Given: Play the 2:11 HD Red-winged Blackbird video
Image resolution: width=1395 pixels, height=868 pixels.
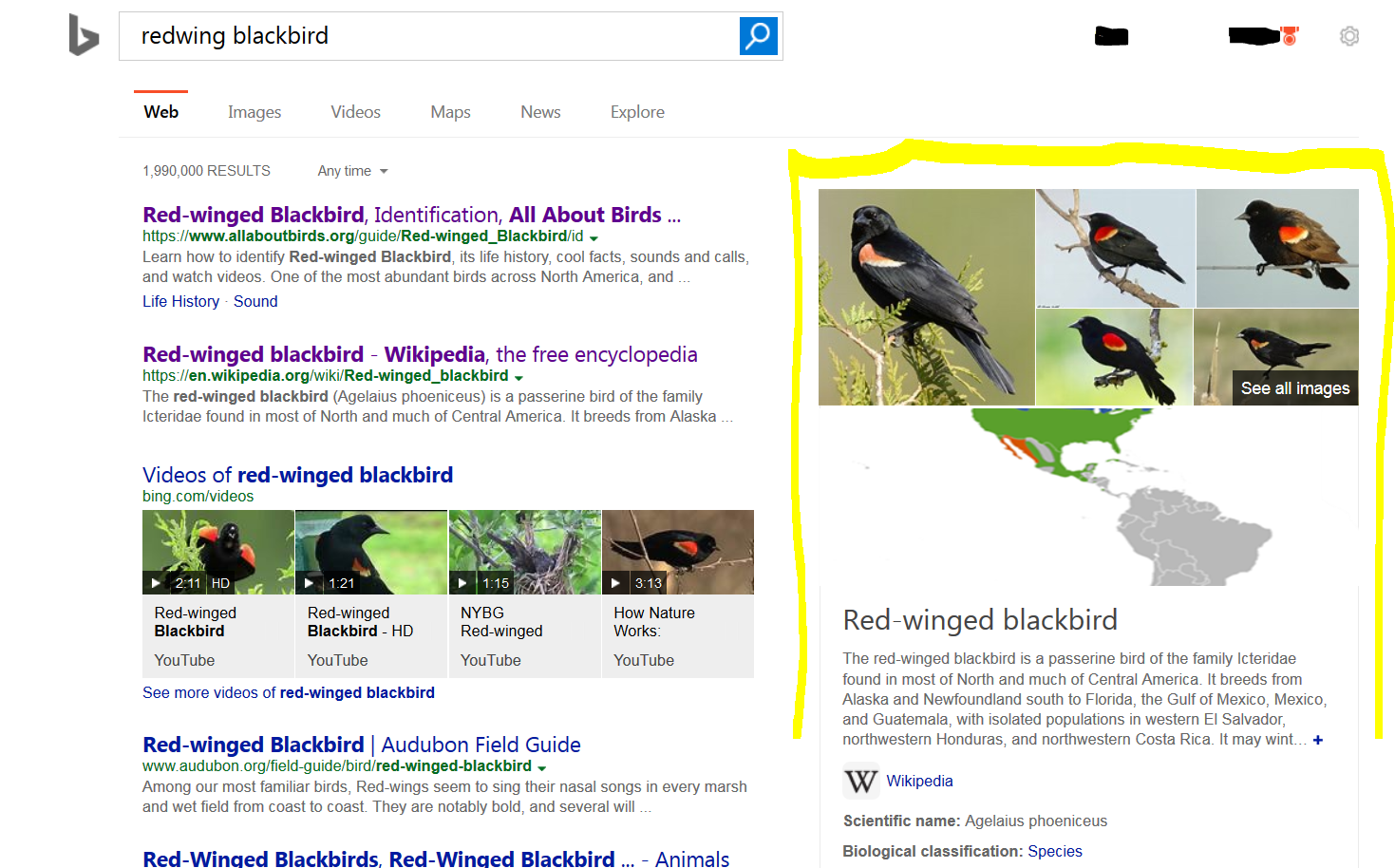Looking at the screenshot, I should [x=218, y=552].
